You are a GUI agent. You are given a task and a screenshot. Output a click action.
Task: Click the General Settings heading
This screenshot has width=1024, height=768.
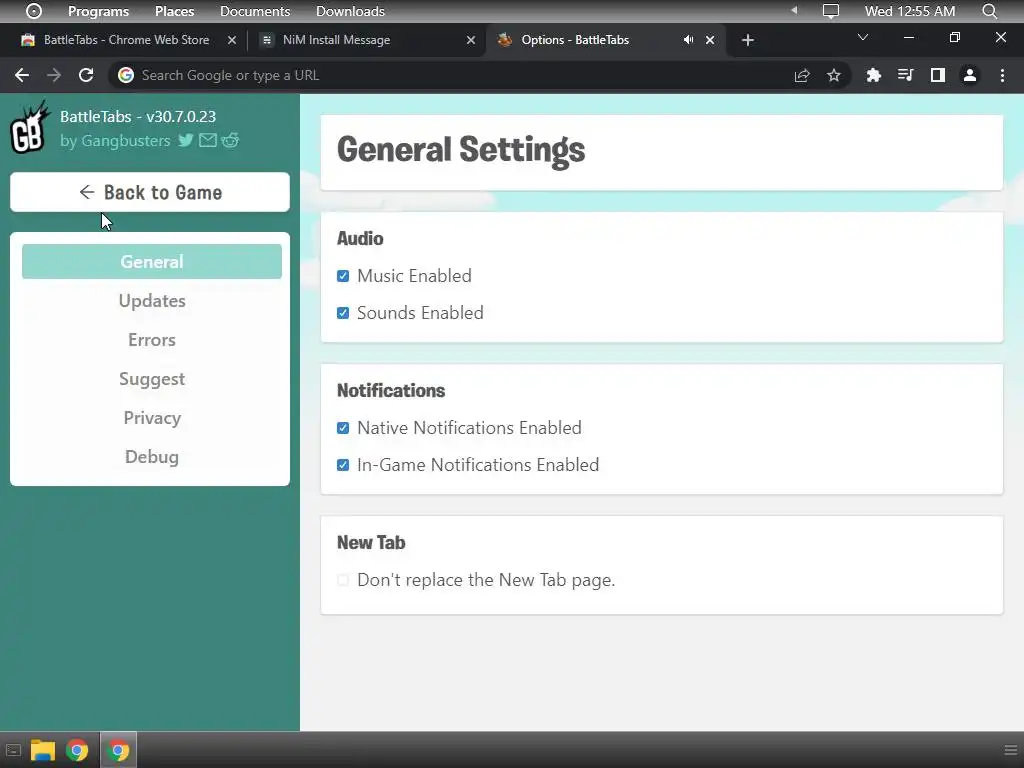[461, 150]
